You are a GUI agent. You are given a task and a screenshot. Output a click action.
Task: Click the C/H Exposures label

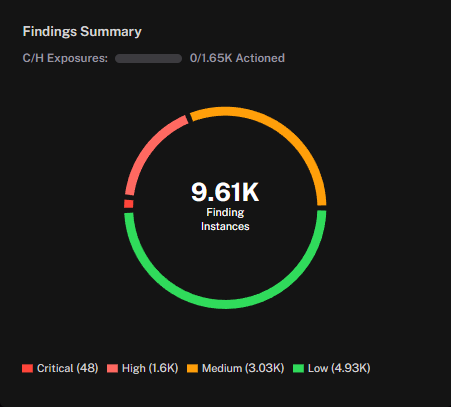[x=65, y=58]
